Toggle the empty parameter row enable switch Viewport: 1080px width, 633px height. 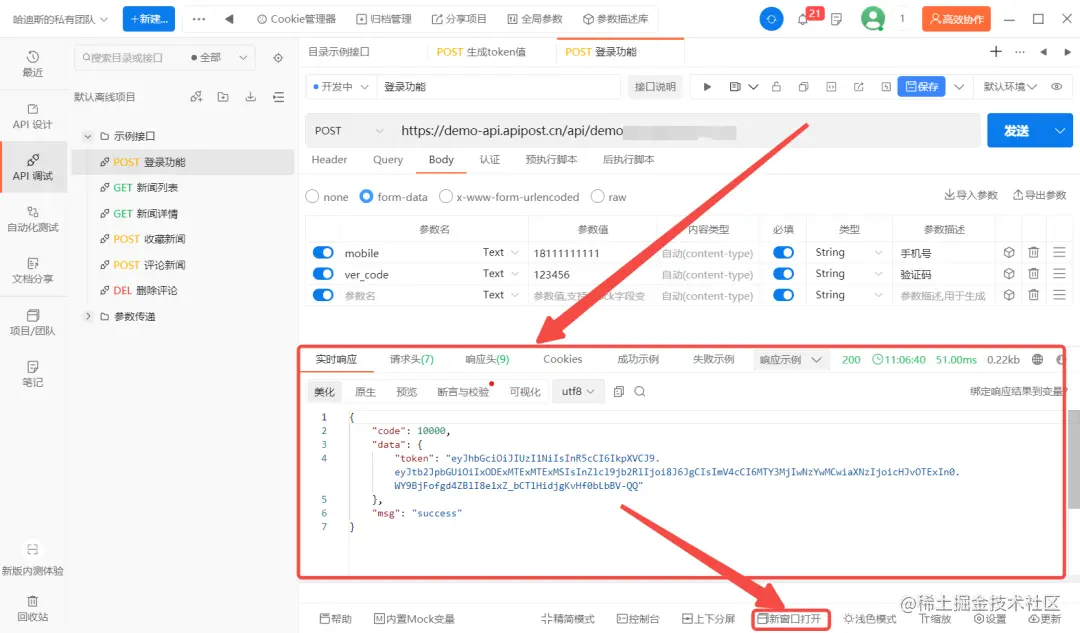click(x=323, y=295)
